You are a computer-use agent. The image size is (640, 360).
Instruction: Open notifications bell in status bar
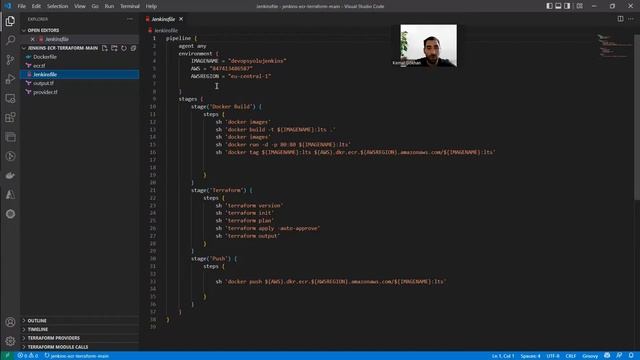tap(631, 356)
